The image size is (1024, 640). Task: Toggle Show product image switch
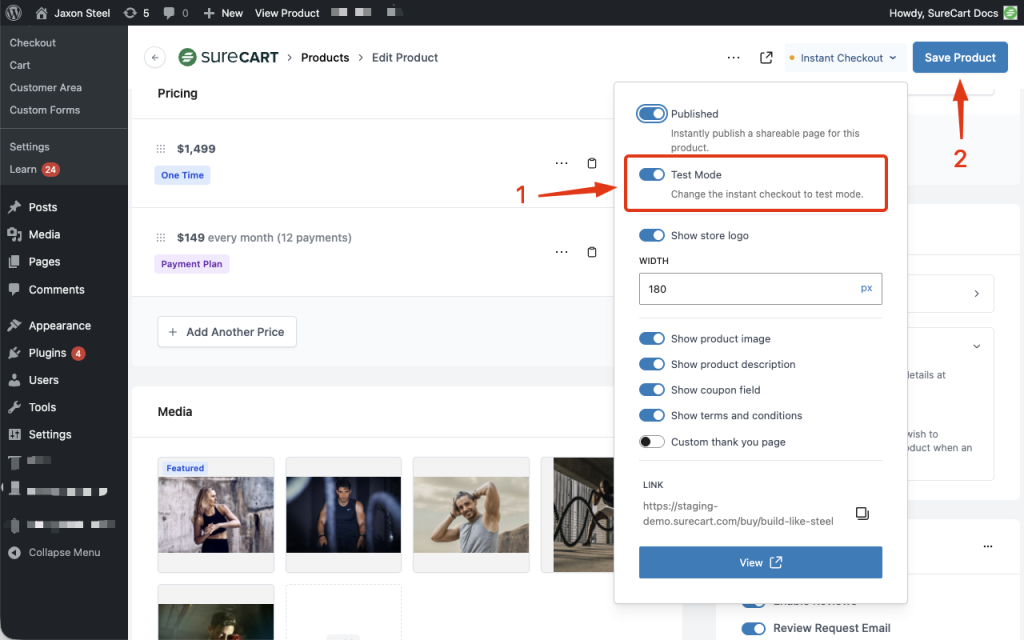point(651,338)
